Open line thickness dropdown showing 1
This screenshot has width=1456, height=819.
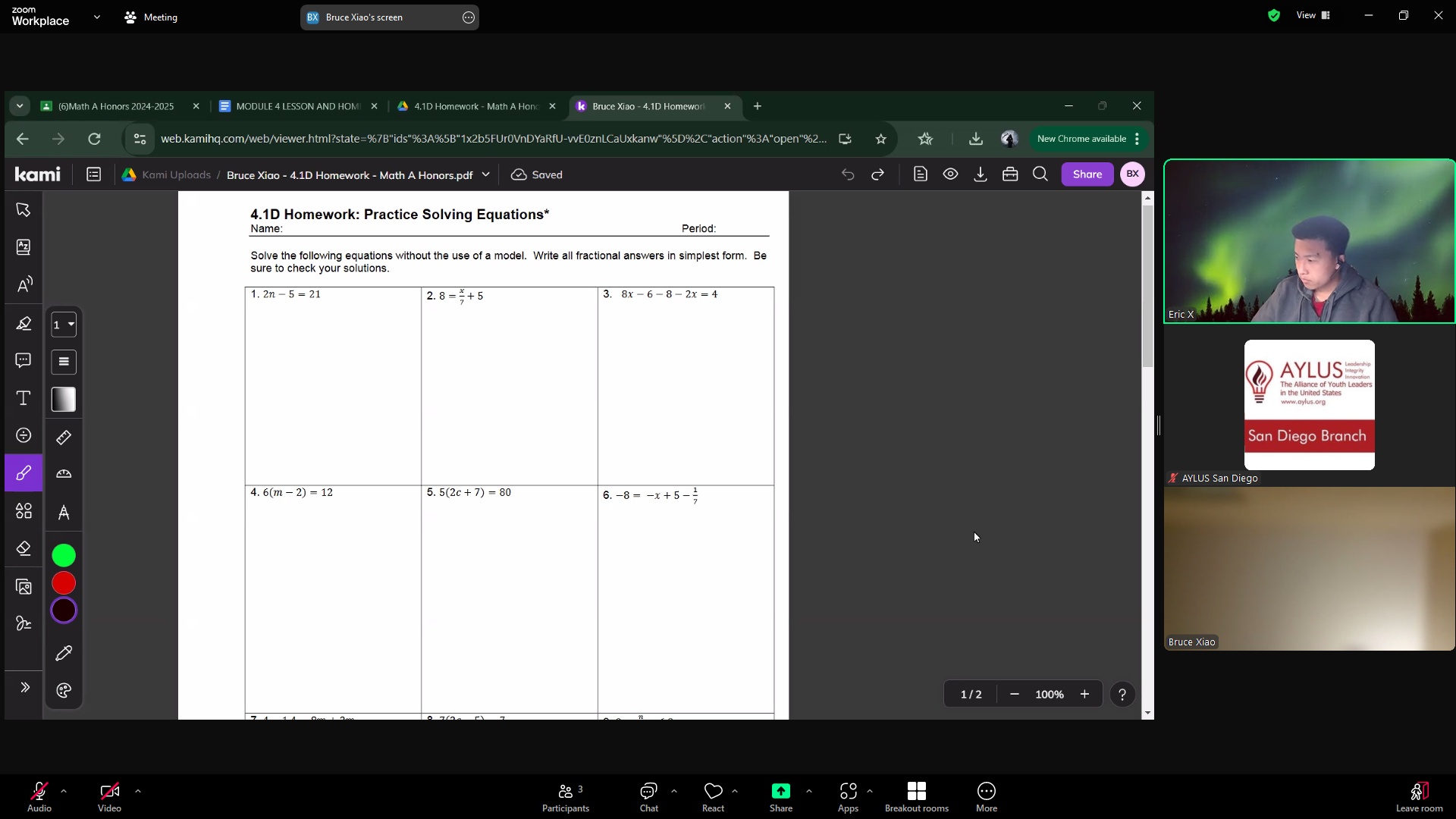click(x=64, y=325)
